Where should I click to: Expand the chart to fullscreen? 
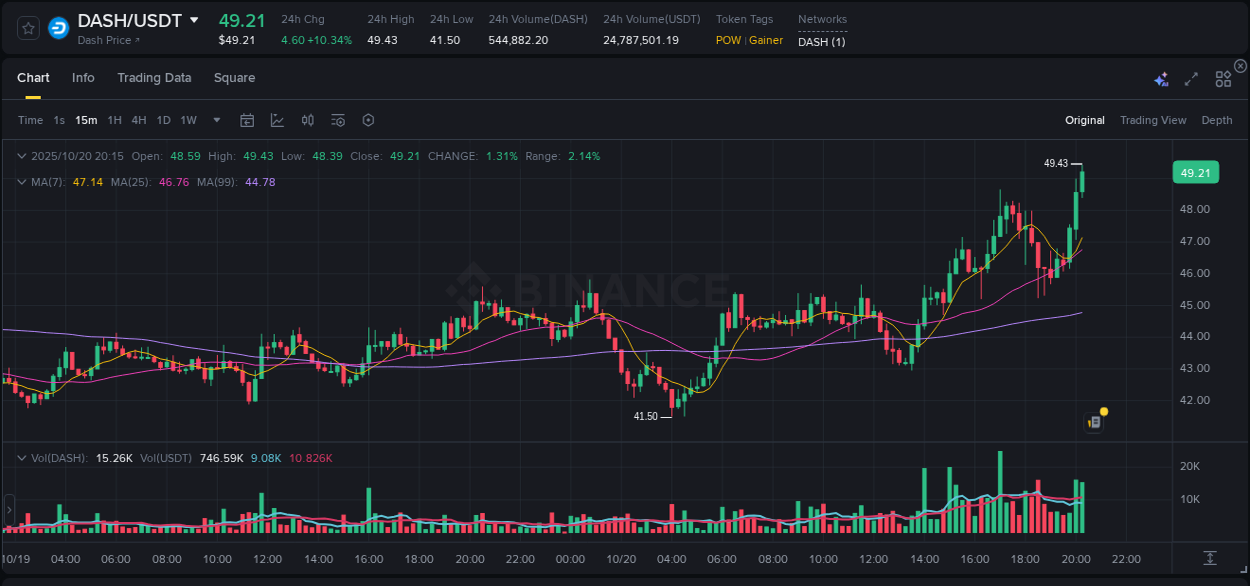click(x=1190, y=78)
